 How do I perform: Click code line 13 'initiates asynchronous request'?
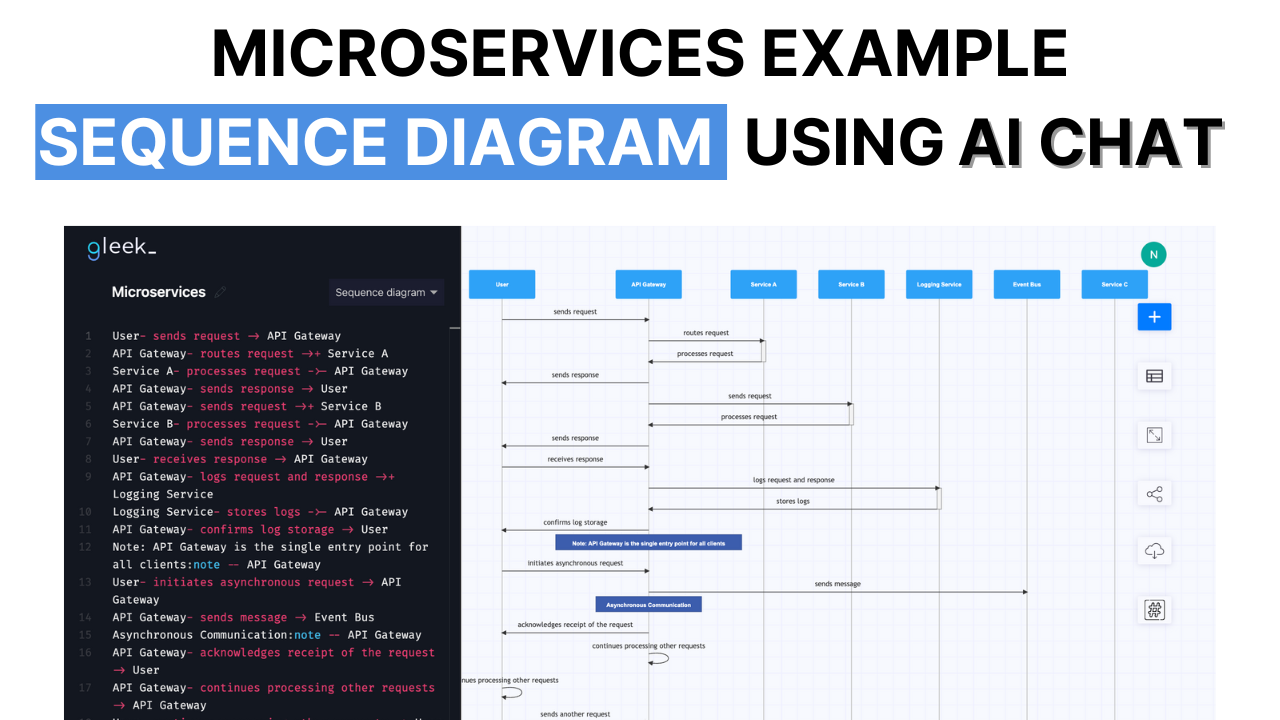(257, 591)
